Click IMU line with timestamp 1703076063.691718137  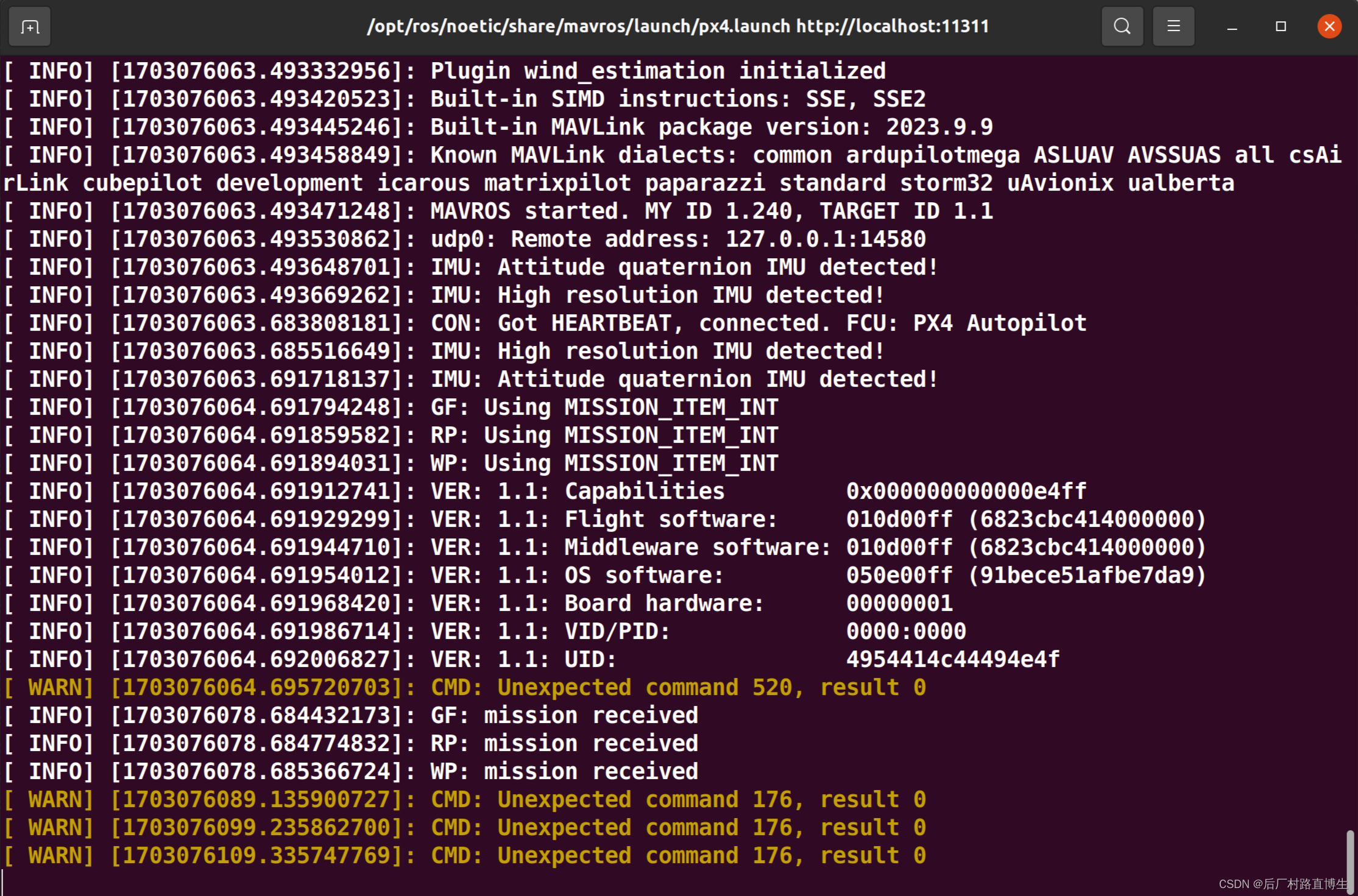tap(472, 379)
